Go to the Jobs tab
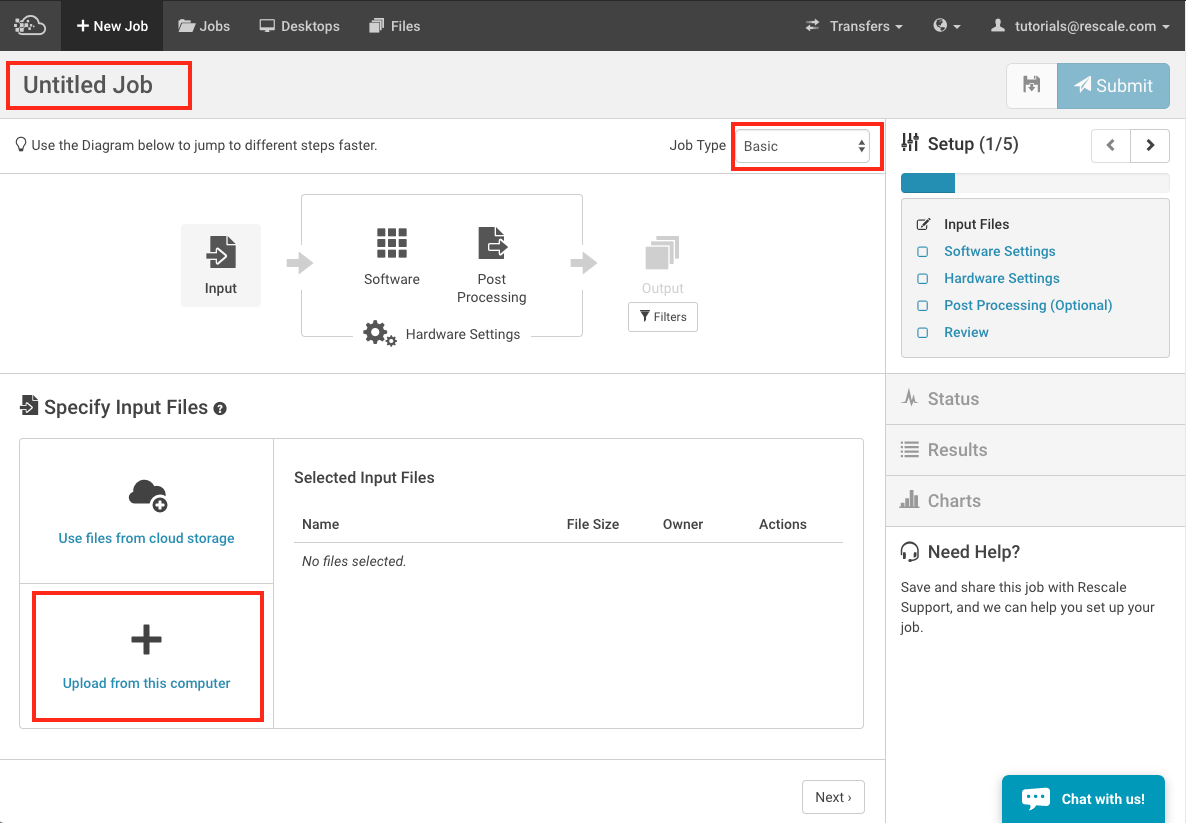This screenshot has height=823, width=1186. click(204, 26)
